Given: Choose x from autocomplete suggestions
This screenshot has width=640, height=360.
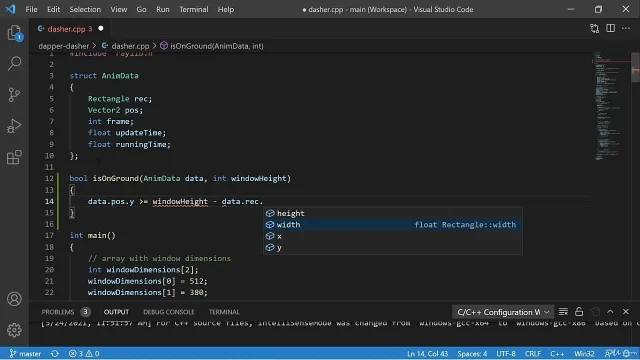Looking at the screenshot, I should 392,236.
